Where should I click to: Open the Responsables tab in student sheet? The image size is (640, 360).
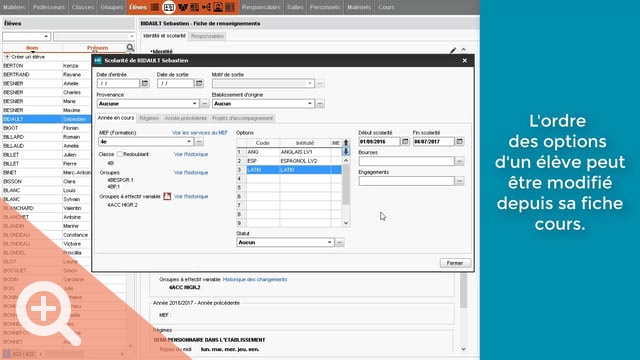click(207, 36)
